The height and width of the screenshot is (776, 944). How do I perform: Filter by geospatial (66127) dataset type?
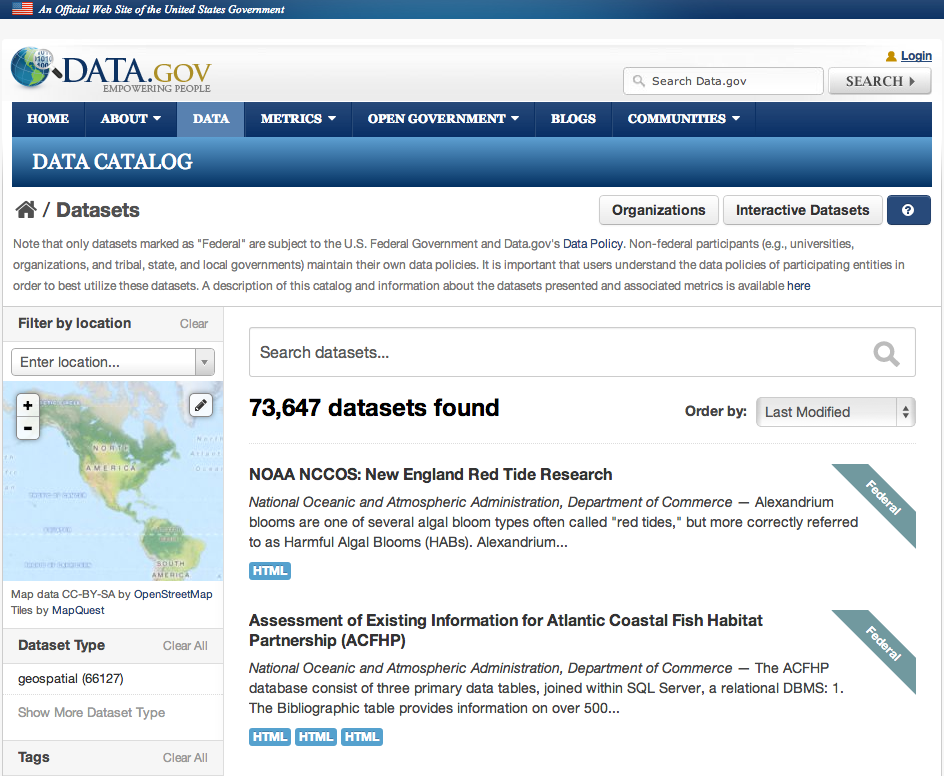tap(70, 679)
